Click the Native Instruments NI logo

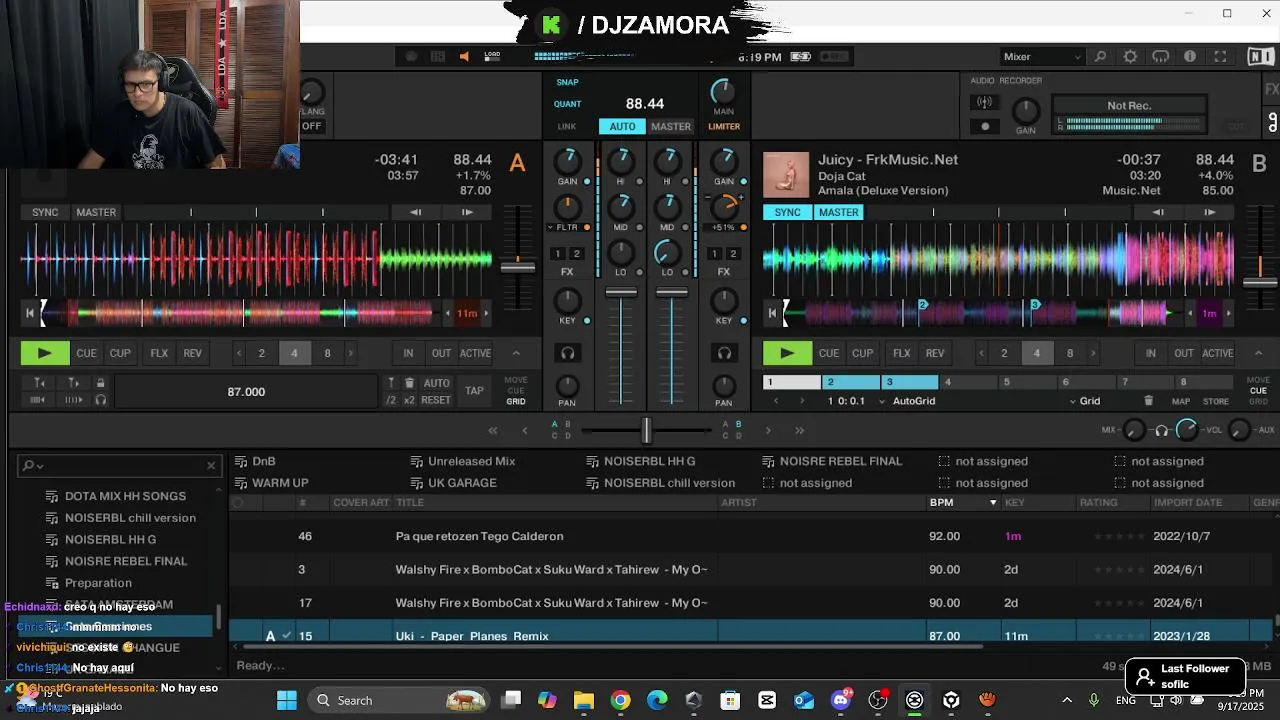(1260, 57)
